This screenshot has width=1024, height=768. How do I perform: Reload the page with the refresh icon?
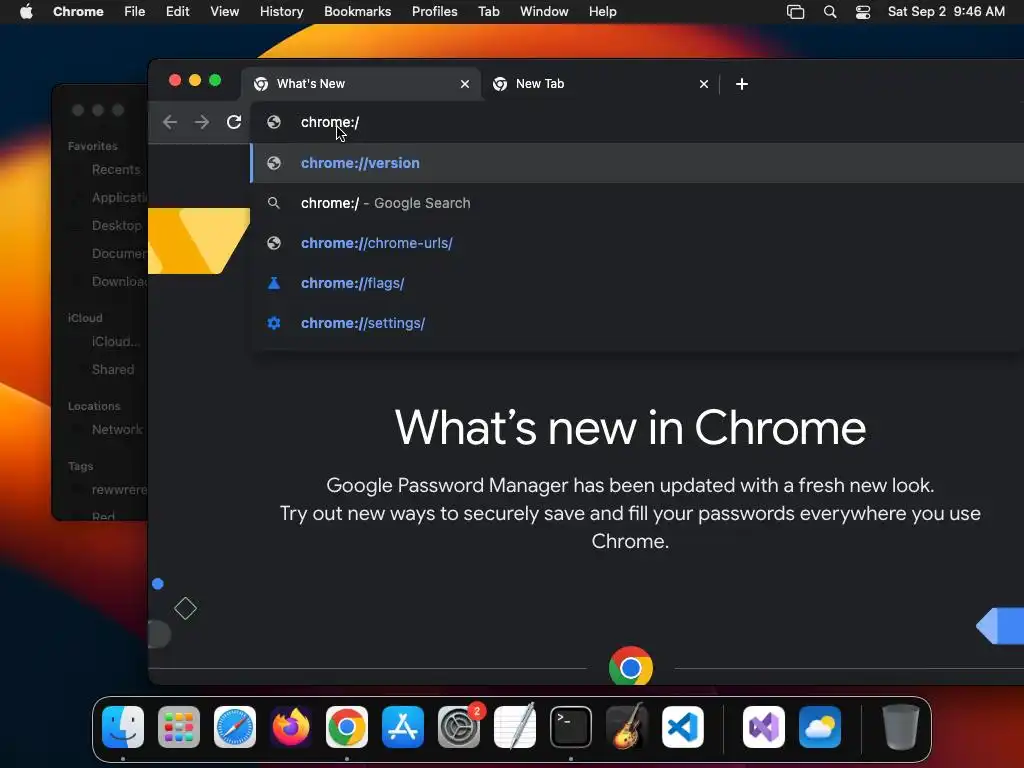[x=234, y=122]
